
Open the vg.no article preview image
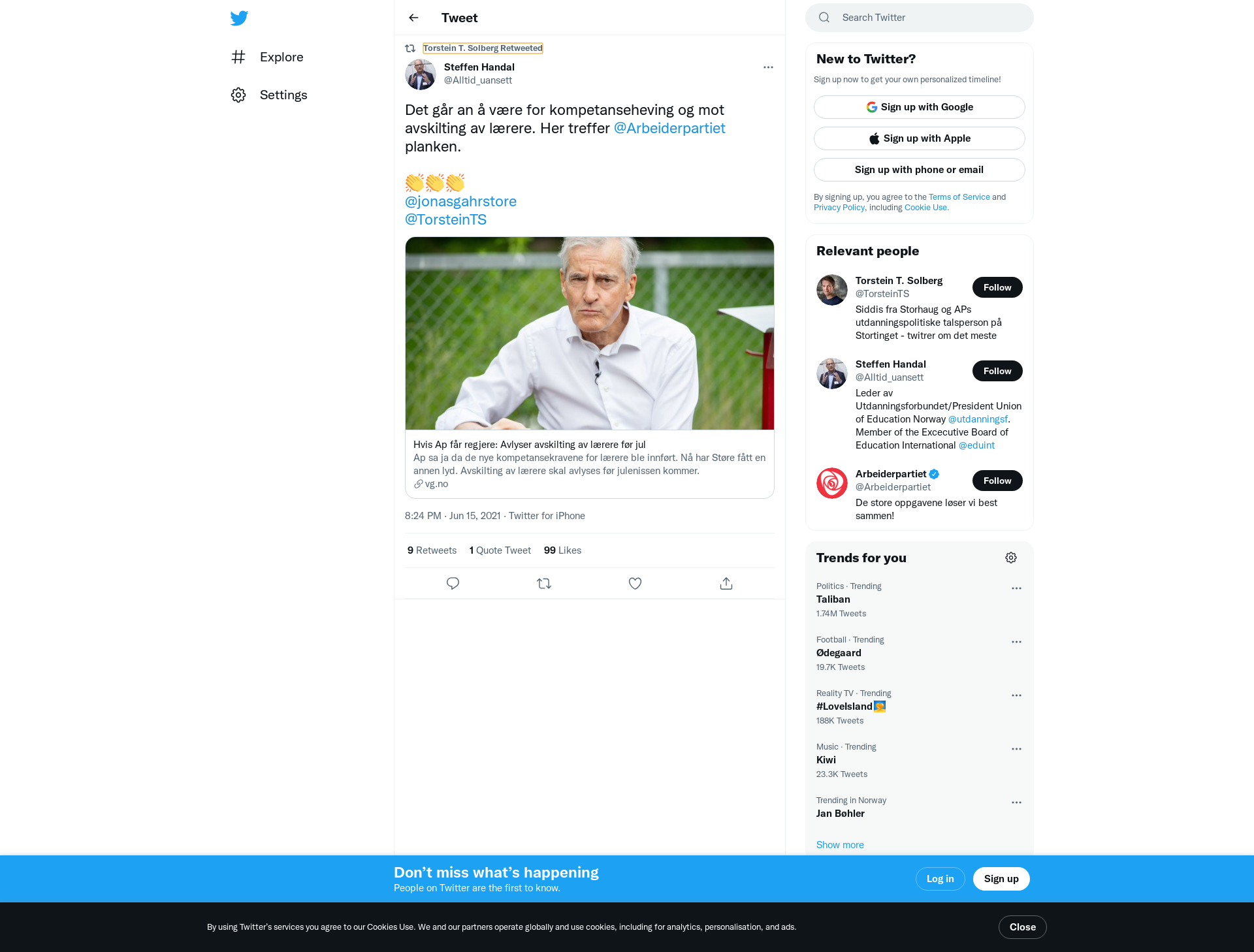point(590,333)
